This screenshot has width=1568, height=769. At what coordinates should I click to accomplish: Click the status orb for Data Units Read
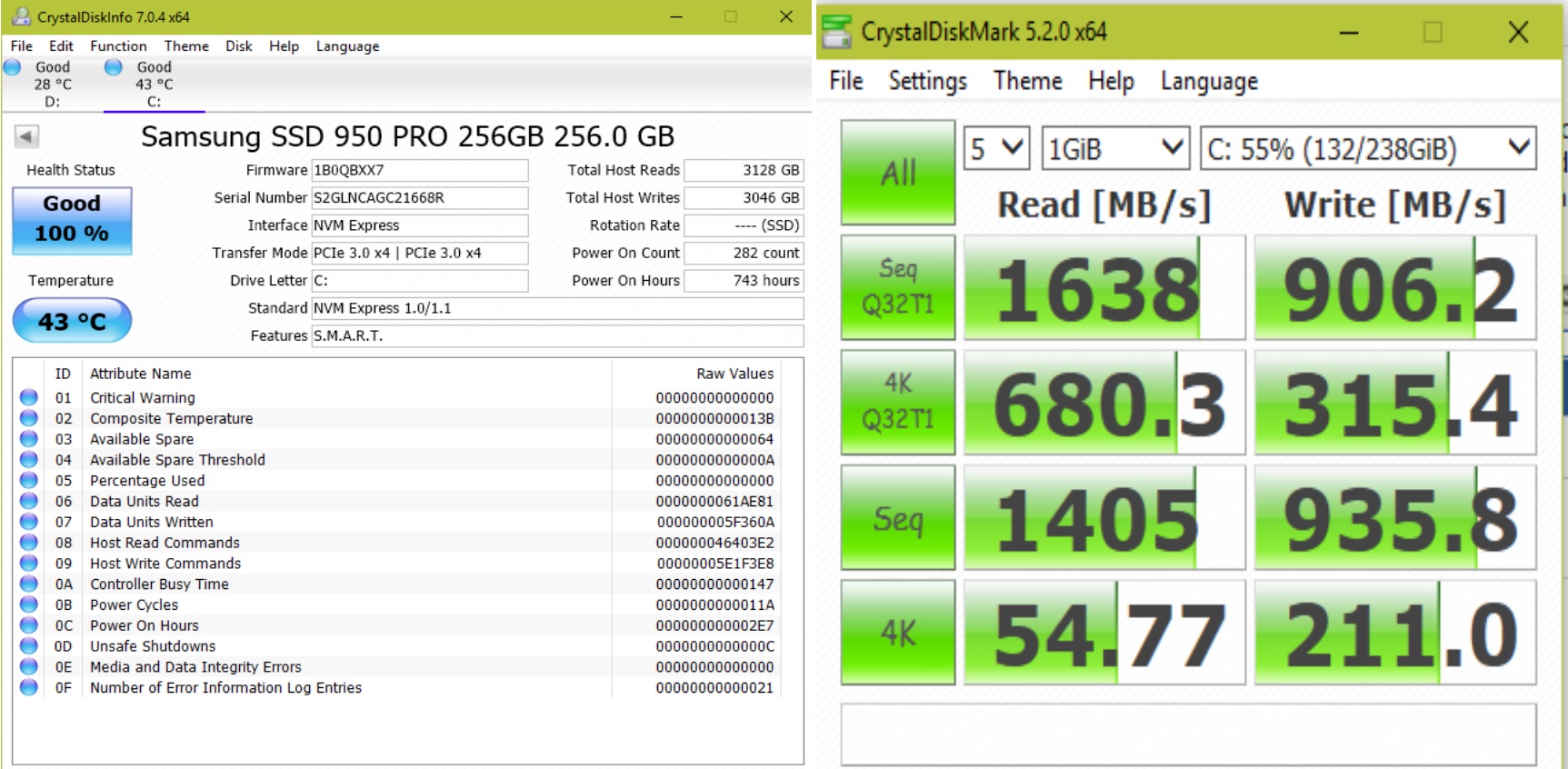pos(29,501)
